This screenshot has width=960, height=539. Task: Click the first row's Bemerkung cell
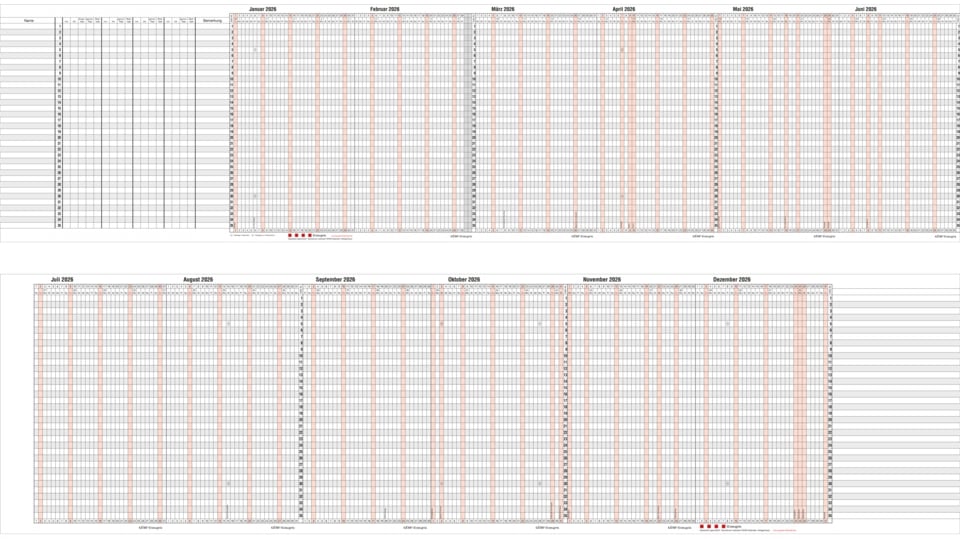212,28
